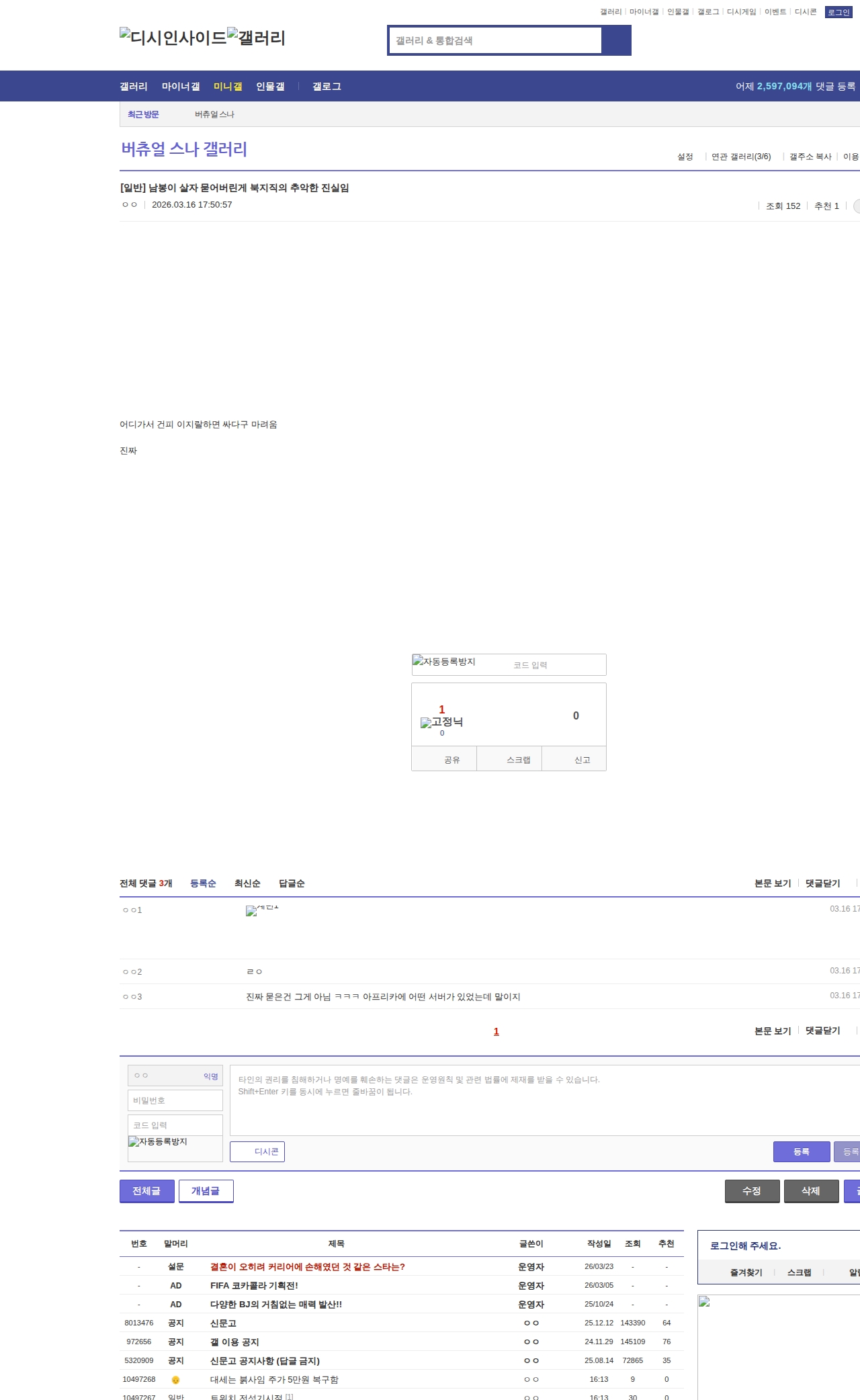Expand the 연관 갤러리(3/6) list
This screenshot has width=860, height=1400.
[x=740, y=157]
